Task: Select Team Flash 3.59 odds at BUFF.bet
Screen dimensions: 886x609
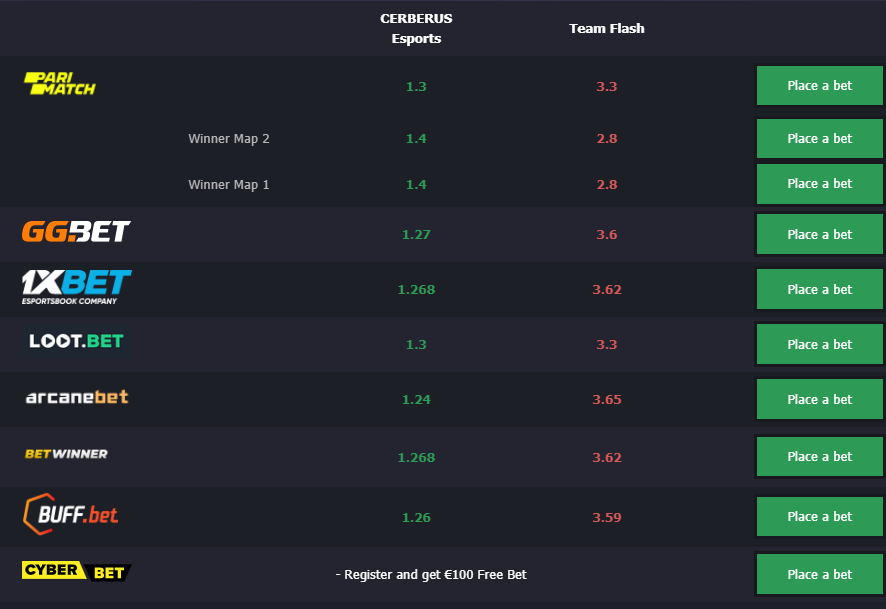Action: tap(606, 517)
